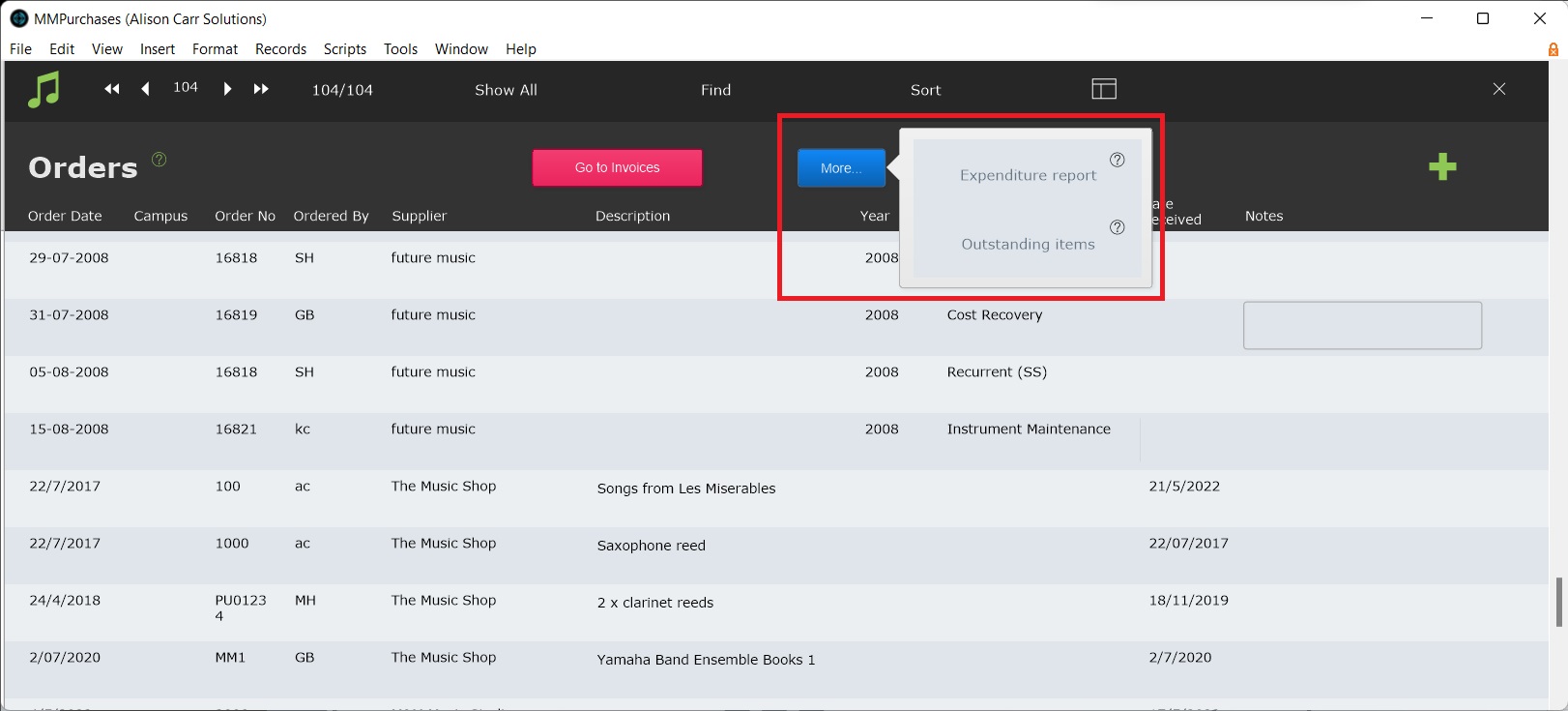Click the 104/104 record count
Screen dimensions: 1568x711
click(342, 90)
